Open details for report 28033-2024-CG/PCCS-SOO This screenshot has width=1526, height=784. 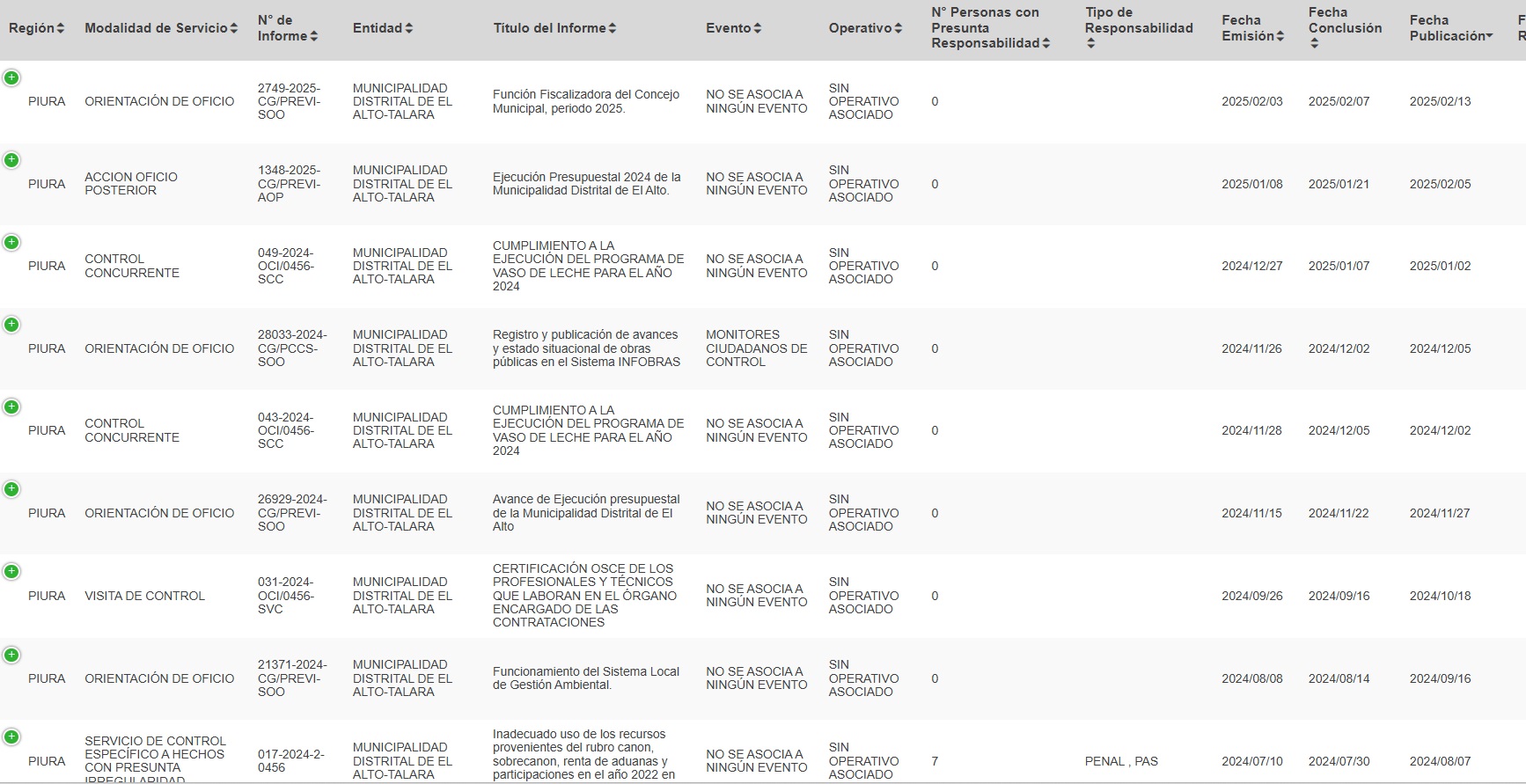[x=11, y=325]
